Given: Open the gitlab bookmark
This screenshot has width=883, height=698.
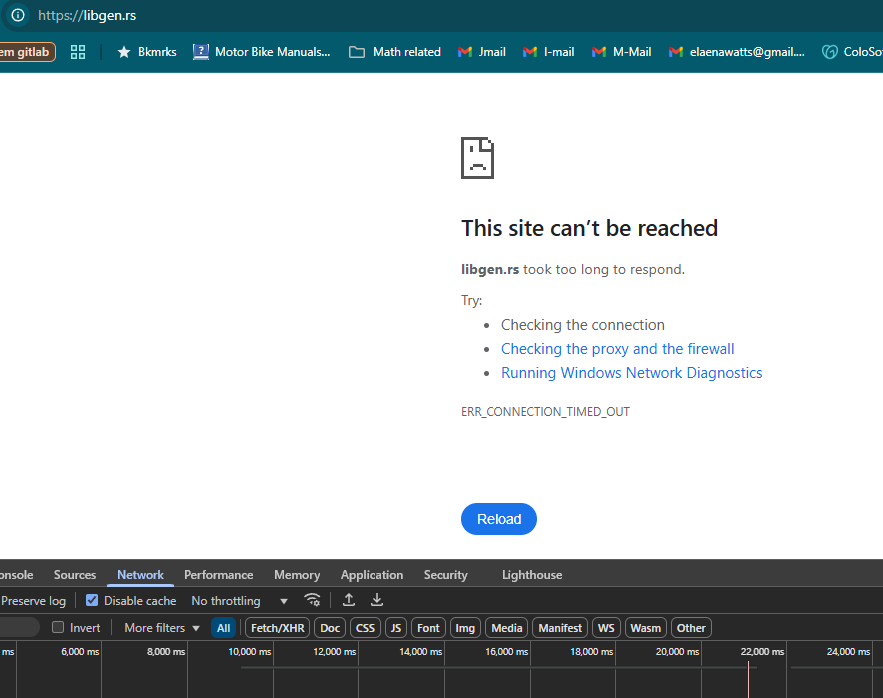Looking at the screenshot, I should (x=26, y=52).
